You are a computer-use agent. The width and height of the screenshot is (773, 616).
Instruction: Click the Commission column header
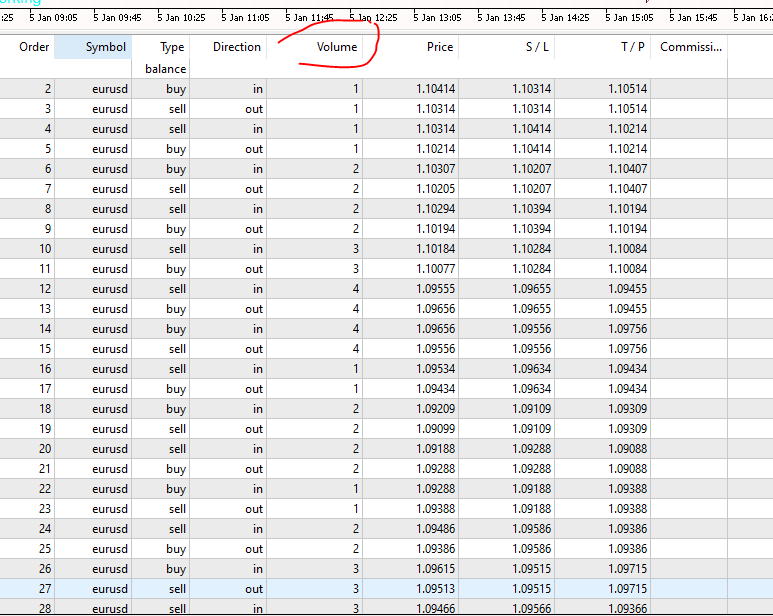(x=691, y=47)
